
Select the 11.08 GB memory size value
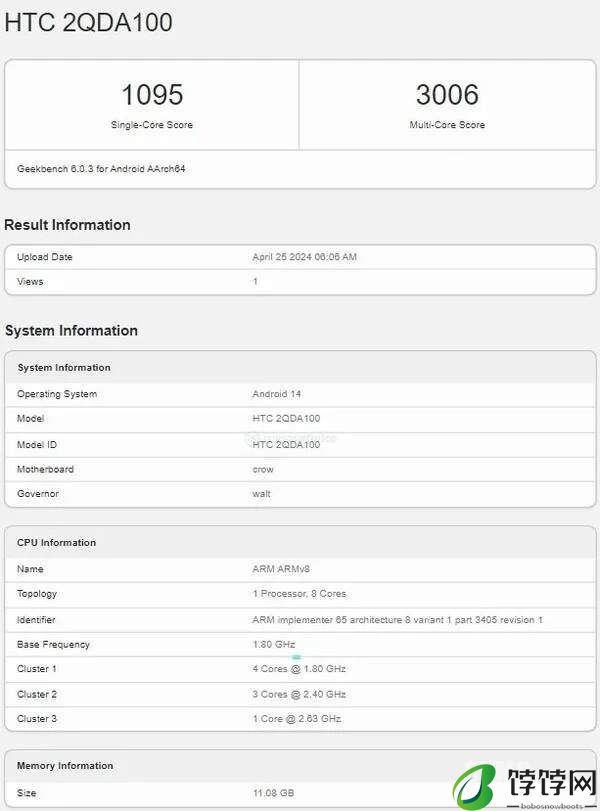click(x=273, y=793)
